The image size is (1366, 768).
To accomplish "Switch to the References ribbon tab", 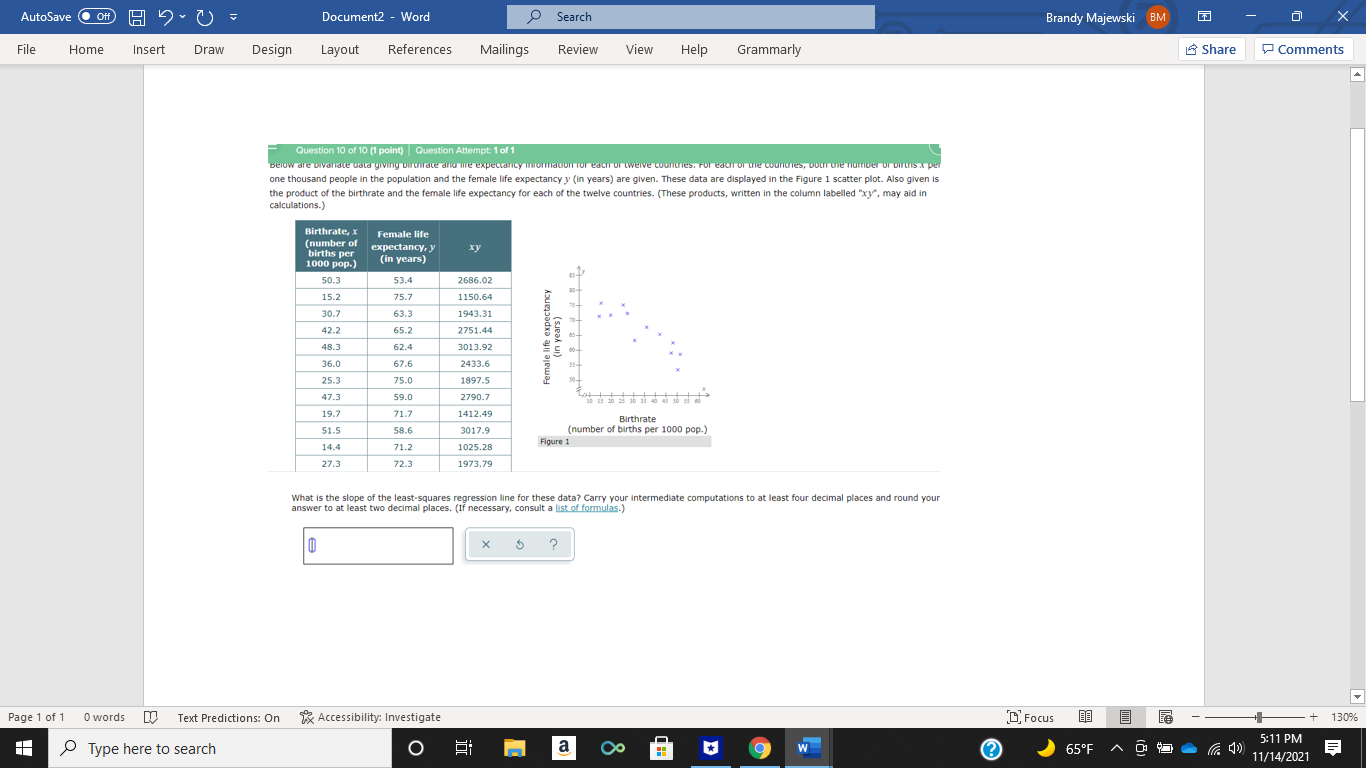I will pos(420,49).
